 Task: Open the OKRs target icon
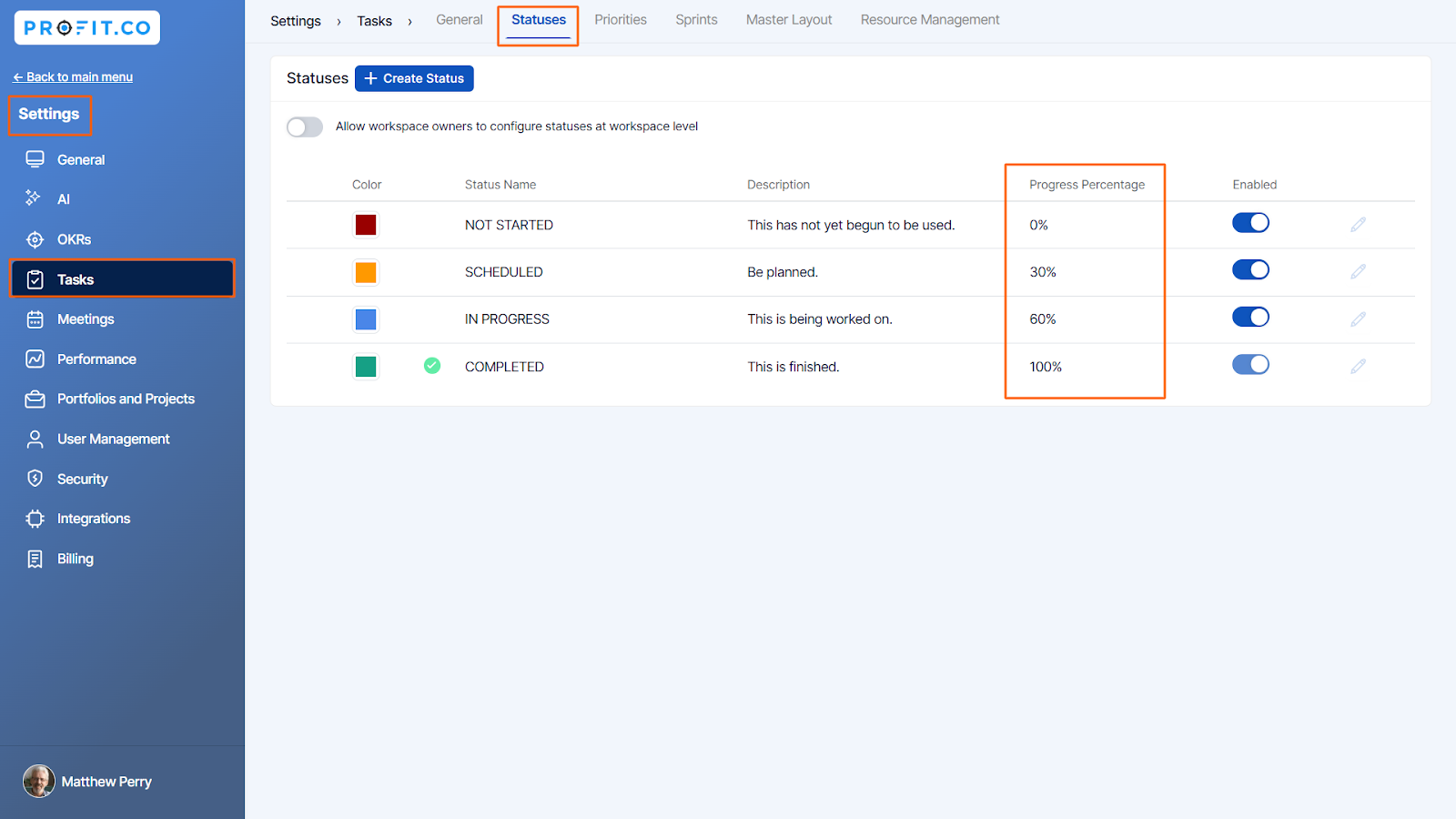tap(35, 239)
